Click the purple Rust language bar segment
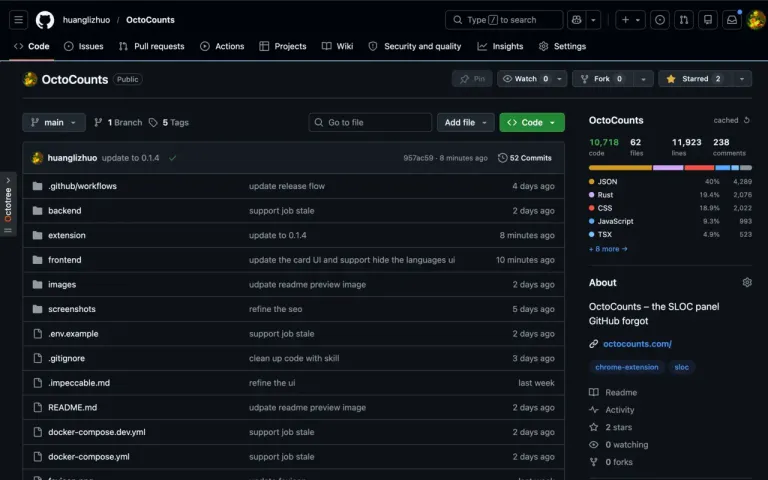This screenshot has height=480, width=768. coord(668,168)
